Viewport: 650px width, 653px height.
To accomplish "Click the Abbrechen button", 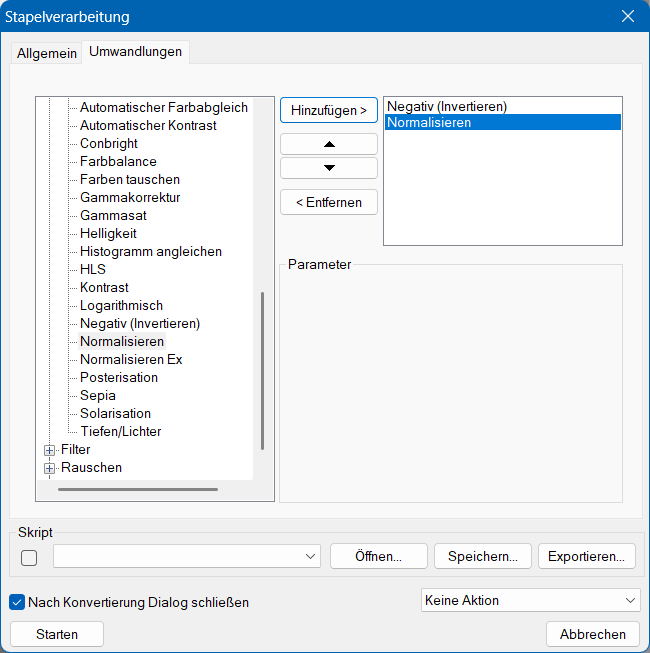I will (592, 634).
